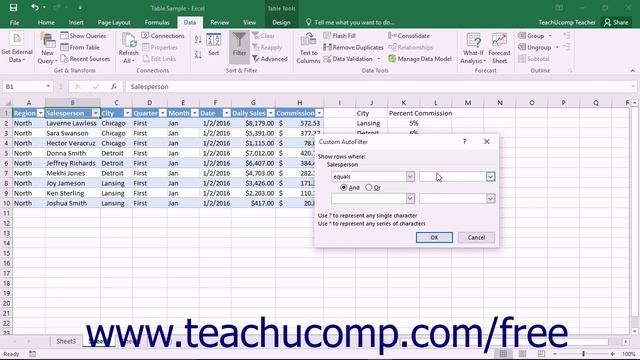
Task: Switch to the Page Layout tab
Action: (114, 22)
